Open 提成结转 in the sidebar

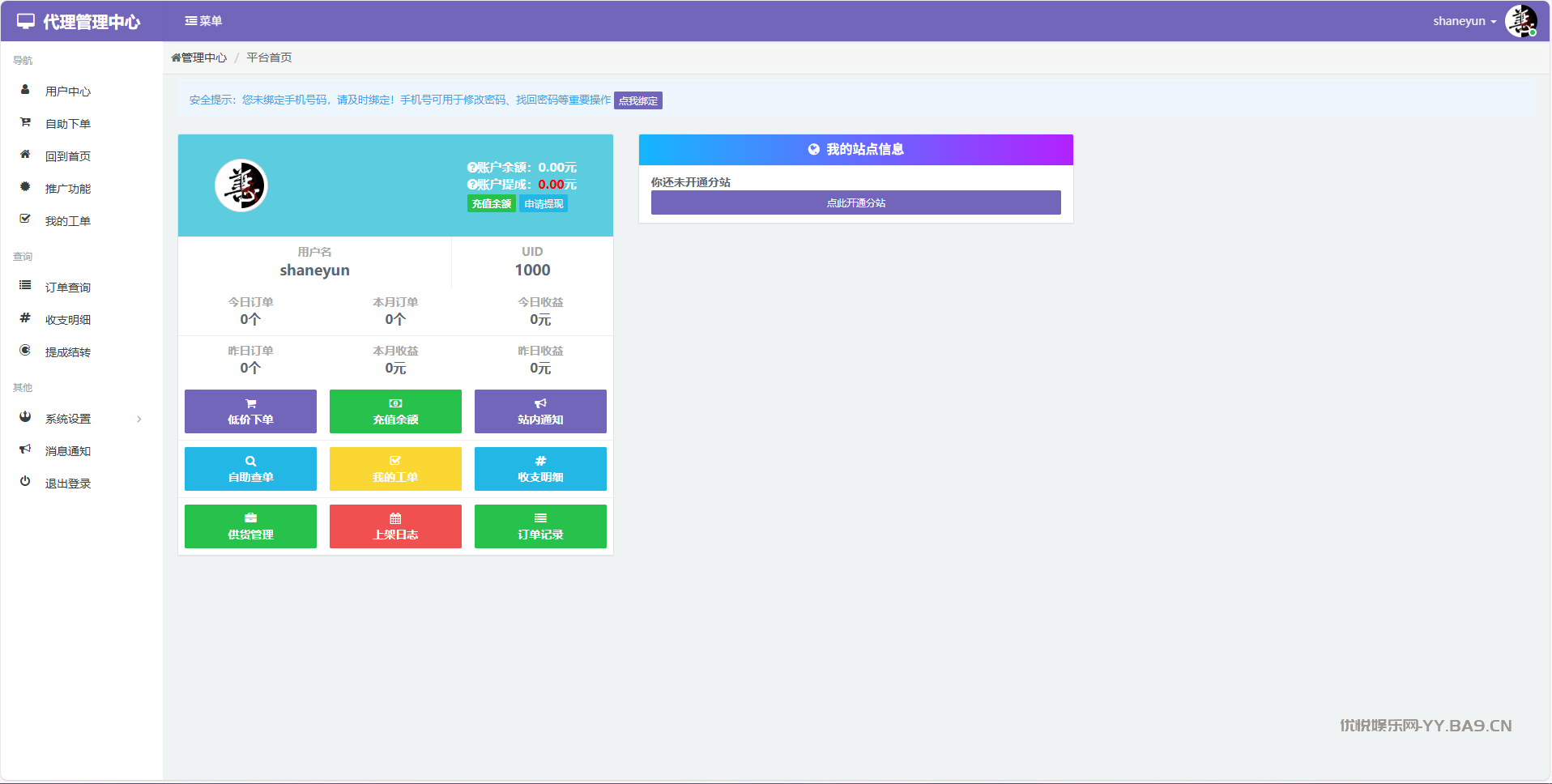(68, 352)
